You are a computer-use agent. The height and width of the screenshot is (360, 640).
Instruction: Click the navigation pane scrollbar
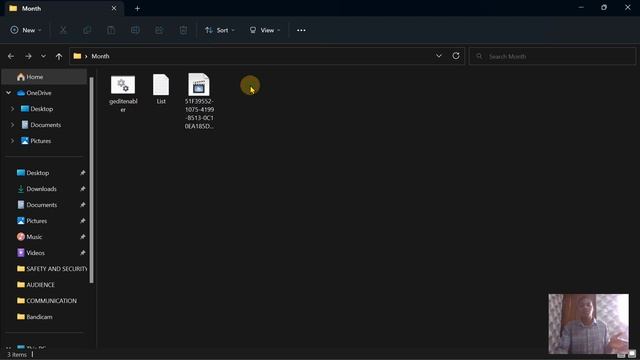(x=91, y=180)
